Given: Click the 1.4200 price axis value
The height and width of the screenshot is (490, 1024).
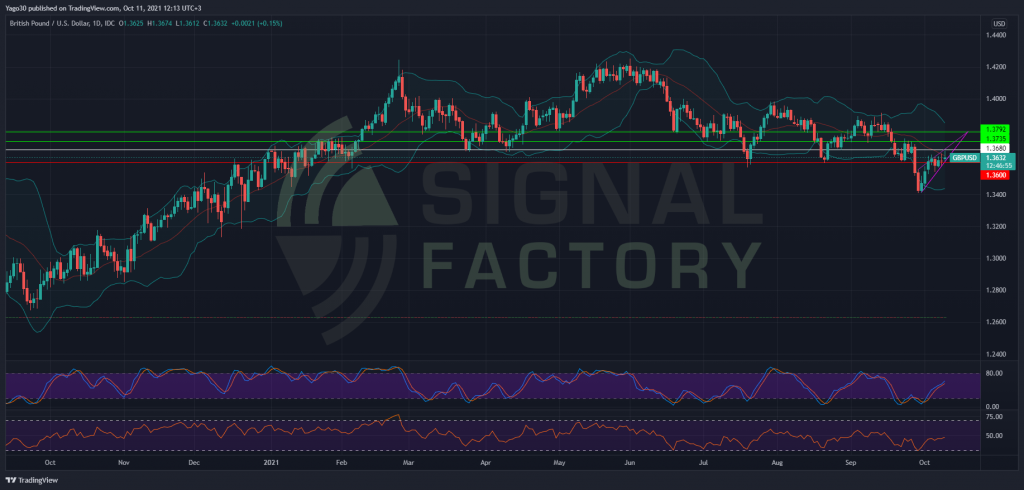Looking at the screenshot, I should (996, 67).
